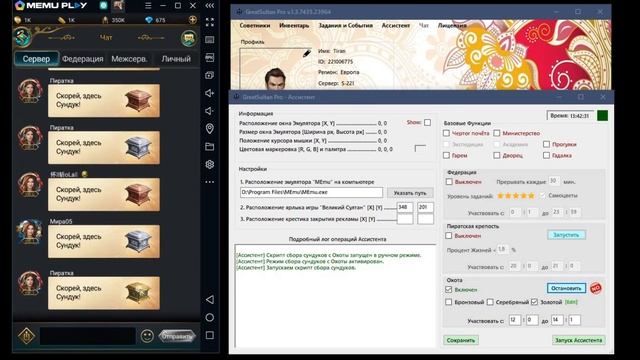Check Серебряный chest checkbox
This screenshot has width=640, height=360.
[490, 302]
